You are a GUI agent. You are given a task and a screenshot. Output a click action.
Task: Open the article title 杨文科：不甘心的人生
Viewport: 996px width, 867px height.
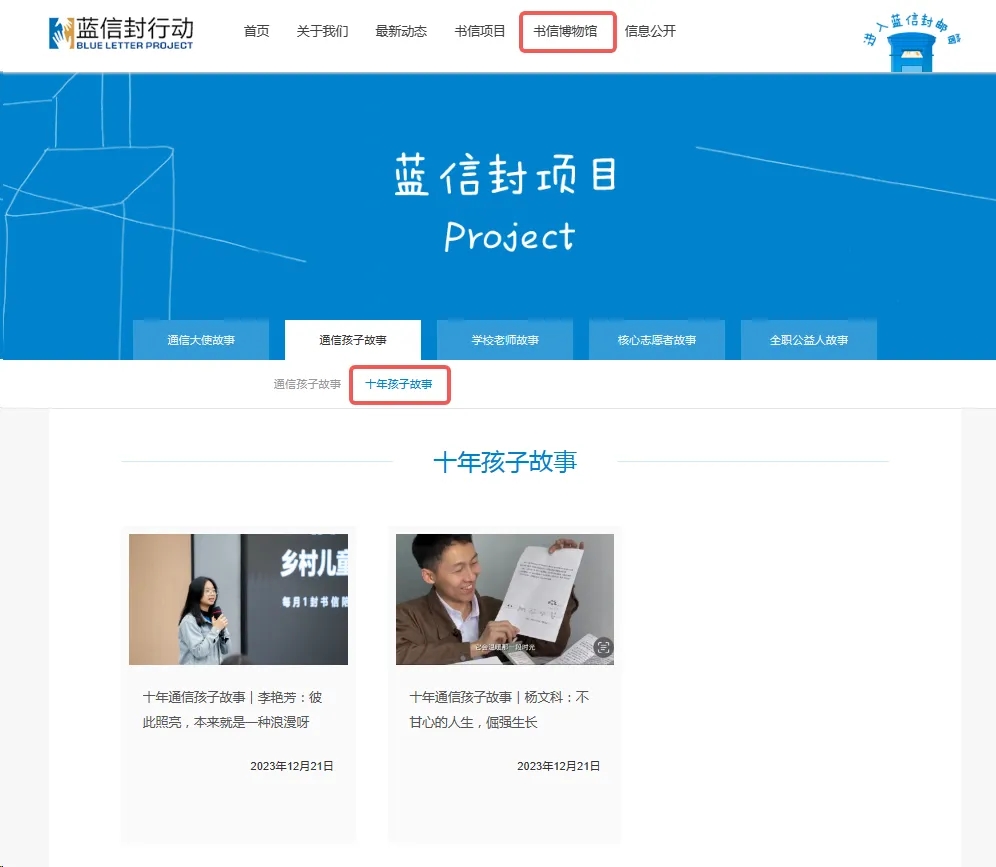point(499,709)
